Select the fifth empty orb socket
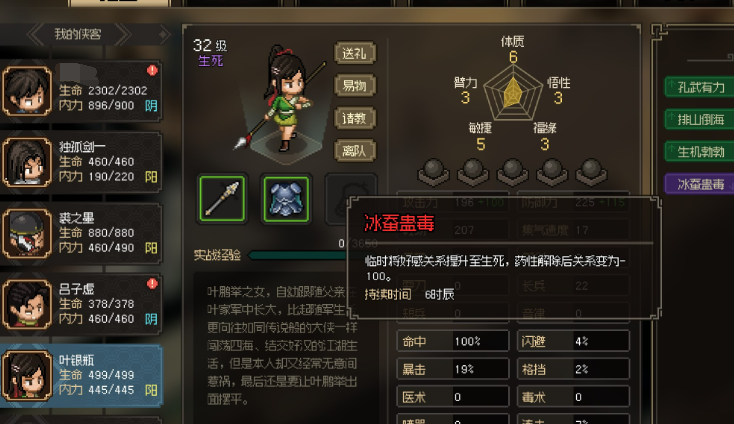The height and width of the screenshot is (424, 734). pos(591,172)
